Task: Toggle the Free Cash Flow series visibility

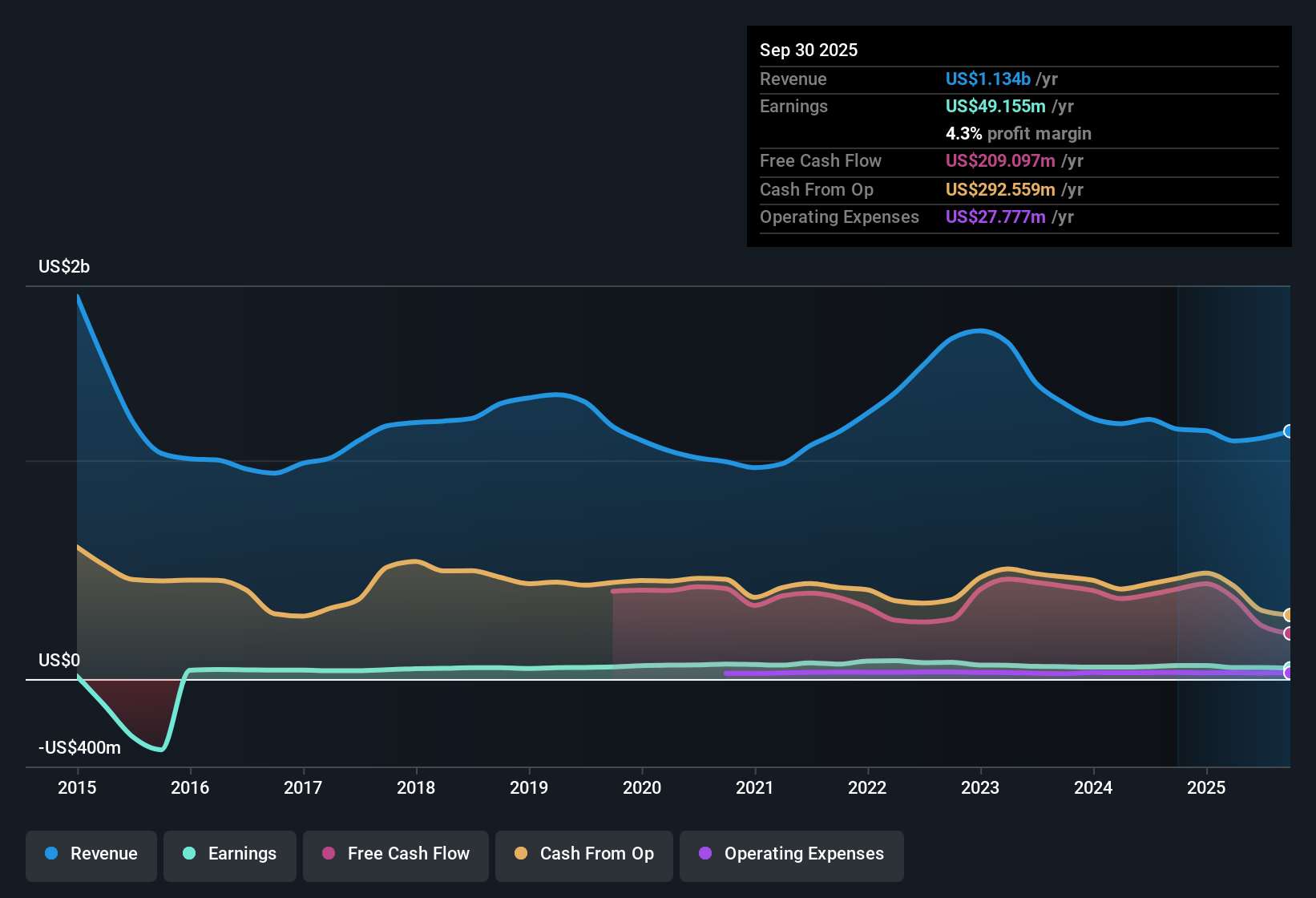Action: 395,854
